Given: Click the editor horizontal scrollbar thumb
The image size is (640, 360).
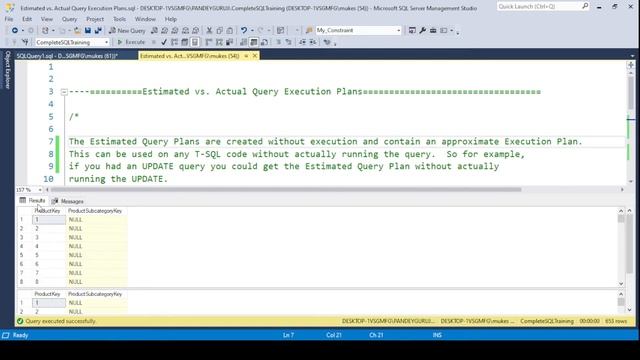Looking at the screenshot, I should [x=286, y=189].
